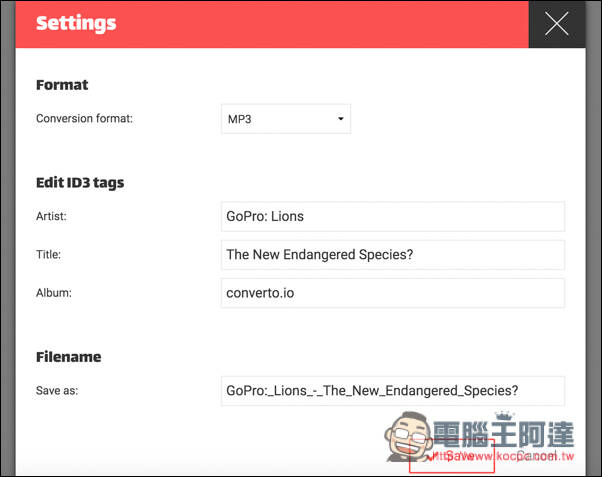
Task: Close the Settings dialog with the X
Action: 557,24
